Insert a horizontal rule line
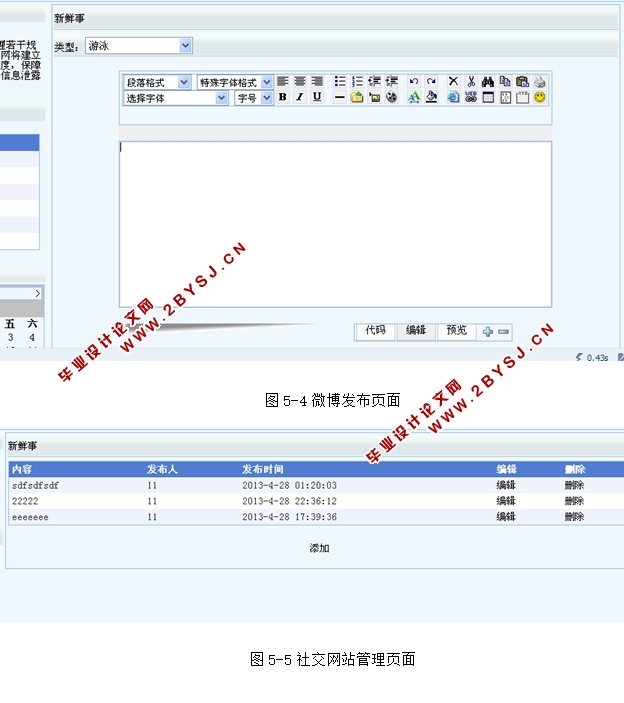 (340, 97)
